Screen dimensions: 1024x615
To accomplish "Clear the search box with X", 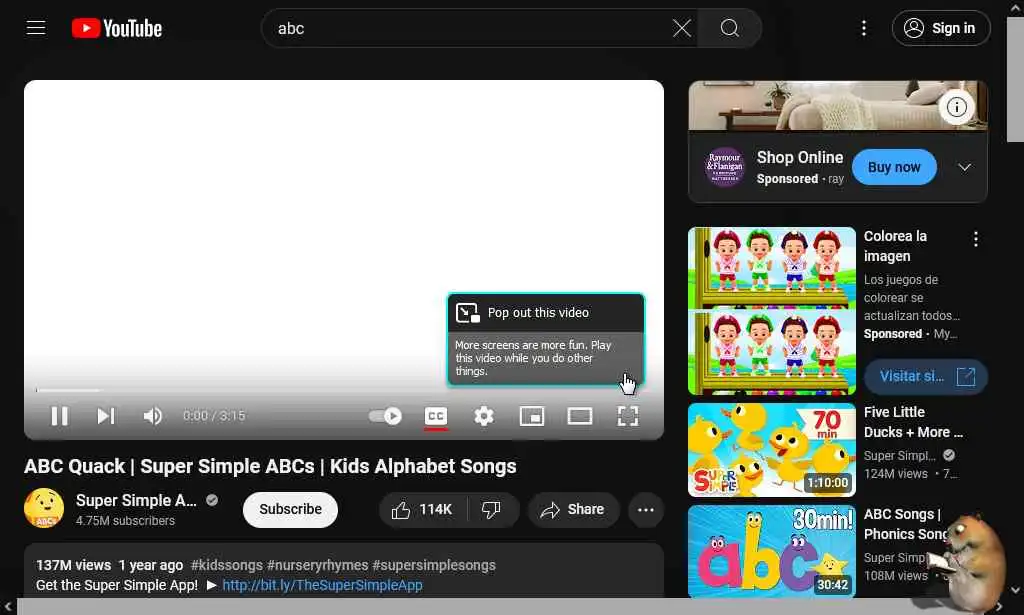I will [x=682, y=28].
